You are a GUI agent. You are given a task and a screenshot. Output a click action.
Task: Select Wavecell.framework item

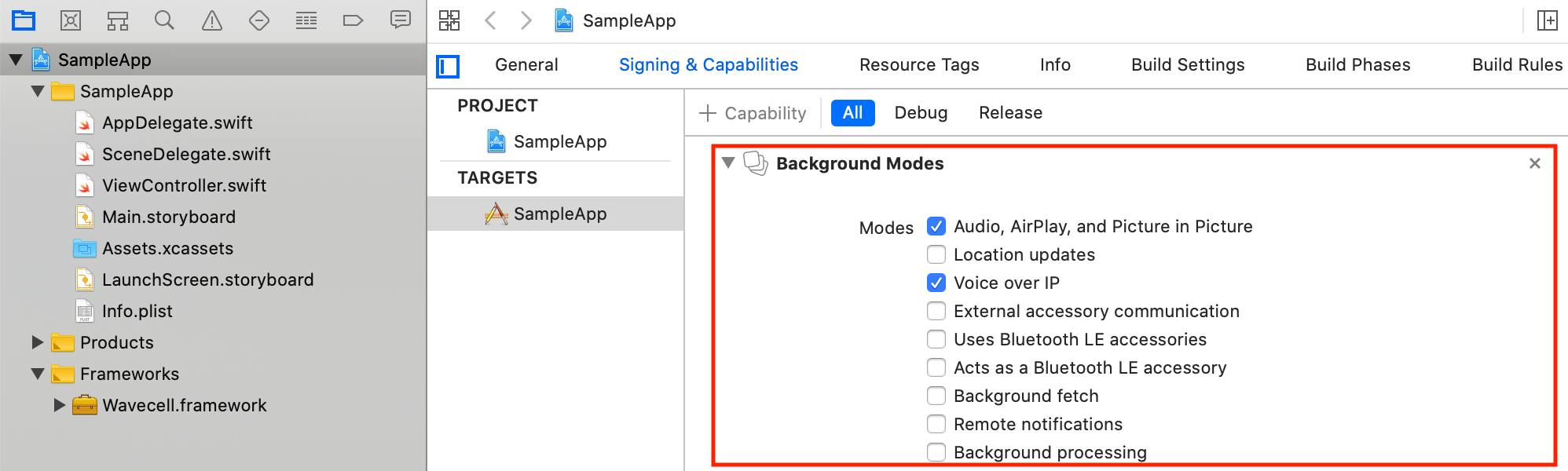185,405
